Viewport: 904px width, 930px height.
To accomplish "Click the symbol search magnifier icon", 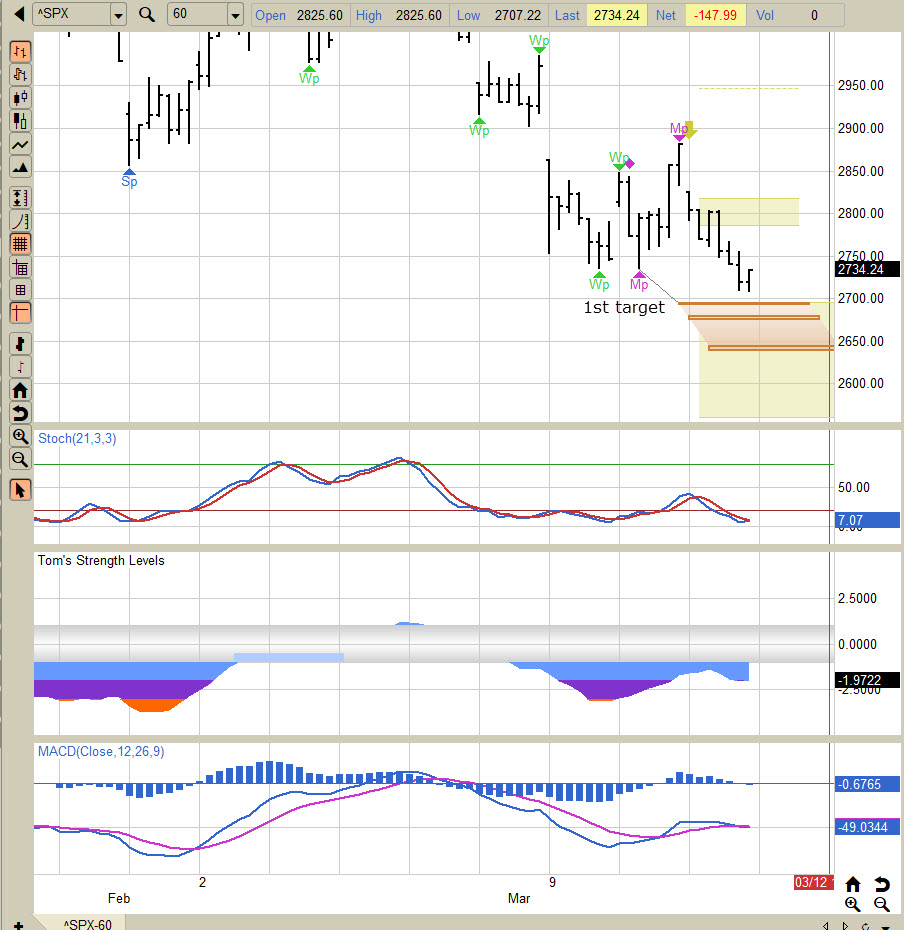I will pos(147,14).
